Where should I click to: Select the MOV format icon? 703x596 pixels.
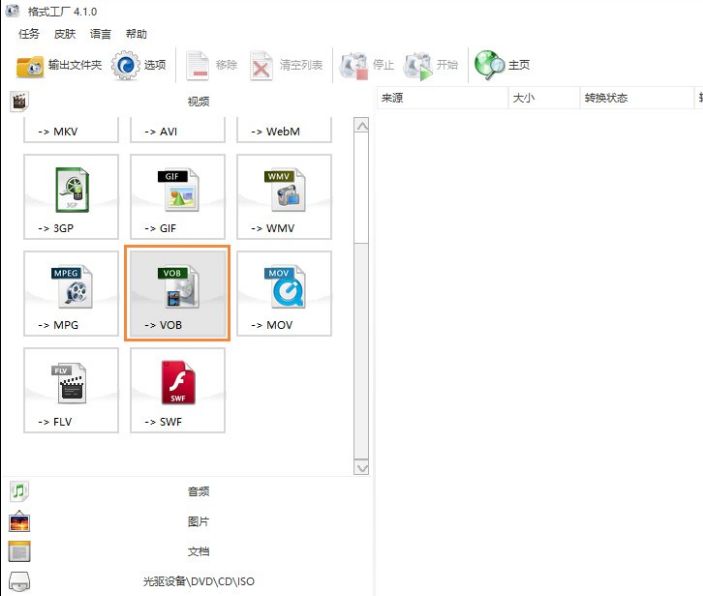pos(283,294)
